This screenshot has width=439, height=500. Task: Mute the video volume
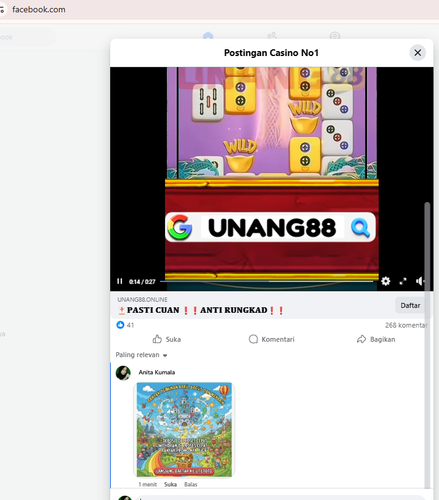click(420, 282)
